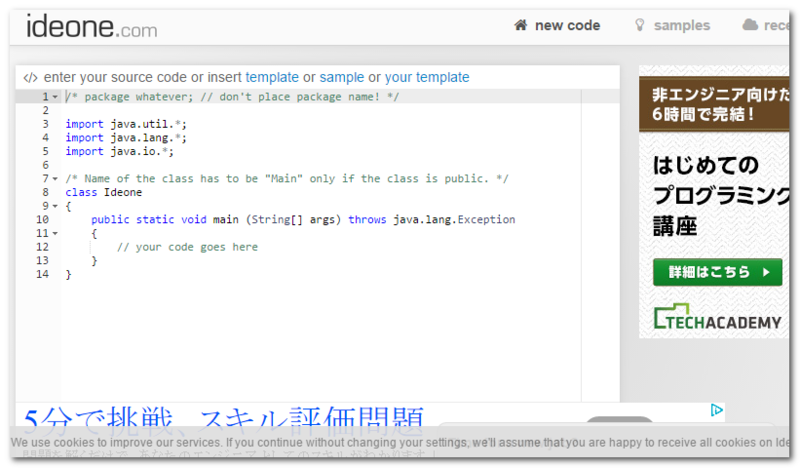
Task: Click the code brackets icon above editor
Action: click(31, 78)
